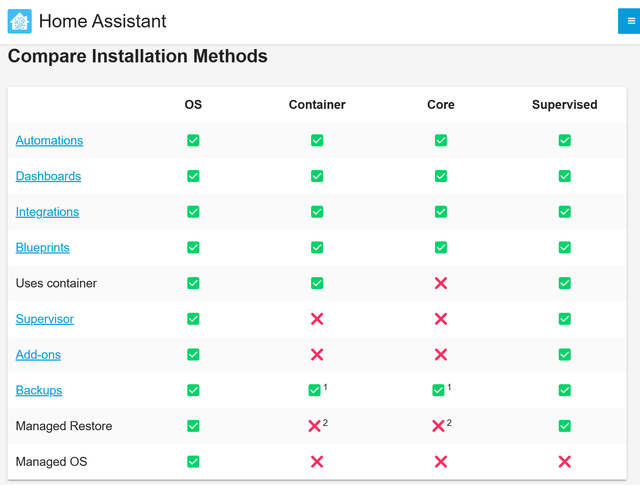
Task: Click green checkmark for Backups under Container
Action: [315, 390]
